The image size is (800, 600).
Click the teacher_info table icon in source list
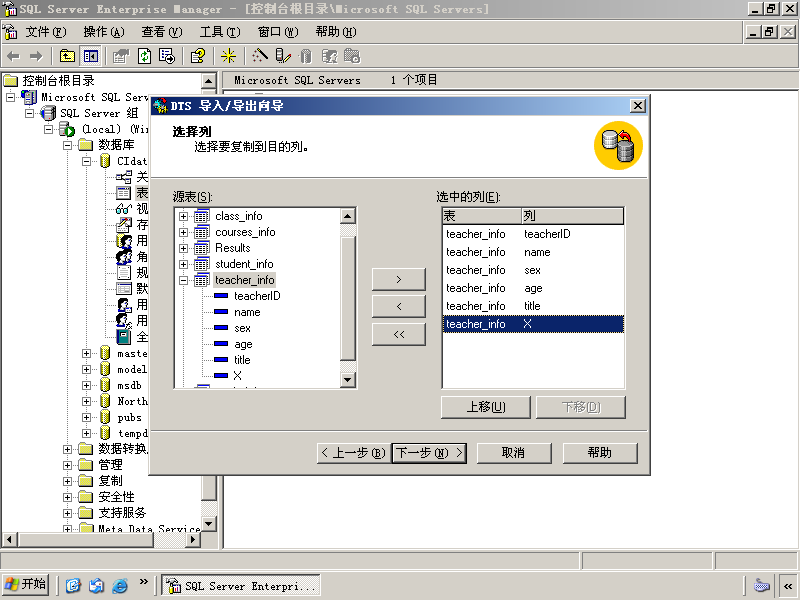tap(202, 280)
